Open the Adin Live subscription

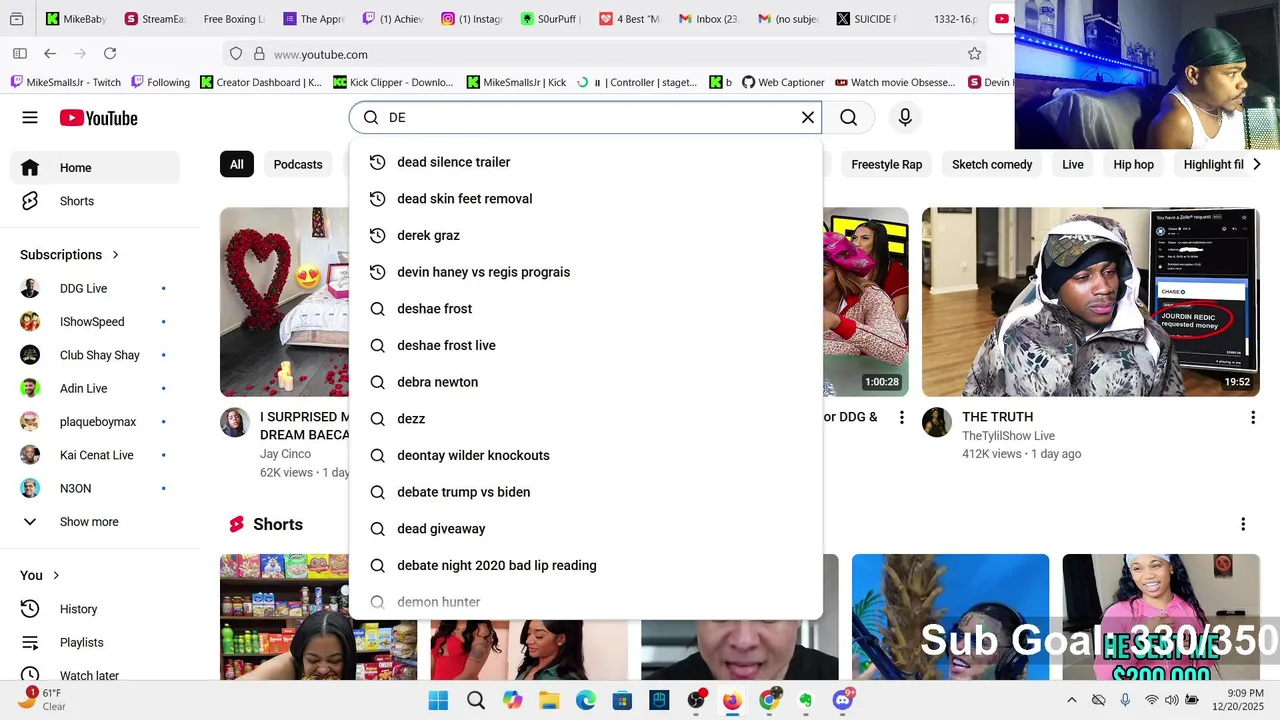click(95, 388)
